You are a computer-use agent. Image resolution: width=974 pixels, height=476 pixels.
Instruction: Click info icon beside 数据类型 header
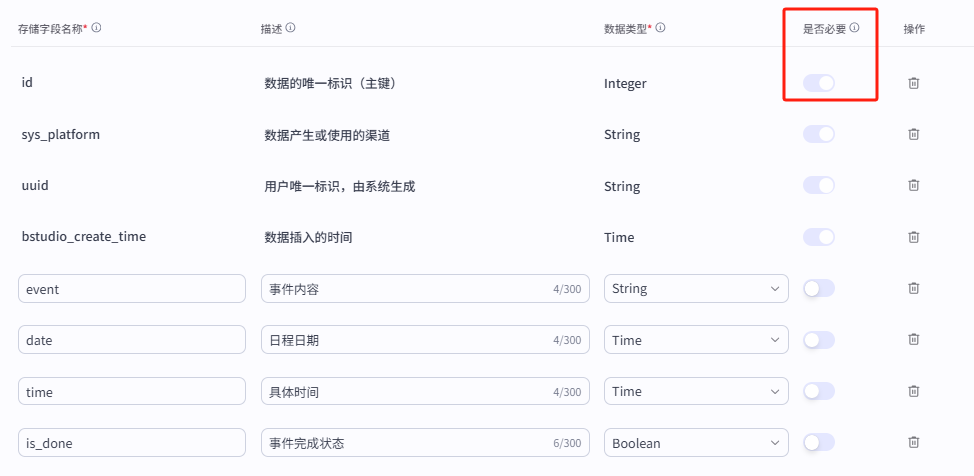click(661, 28)
